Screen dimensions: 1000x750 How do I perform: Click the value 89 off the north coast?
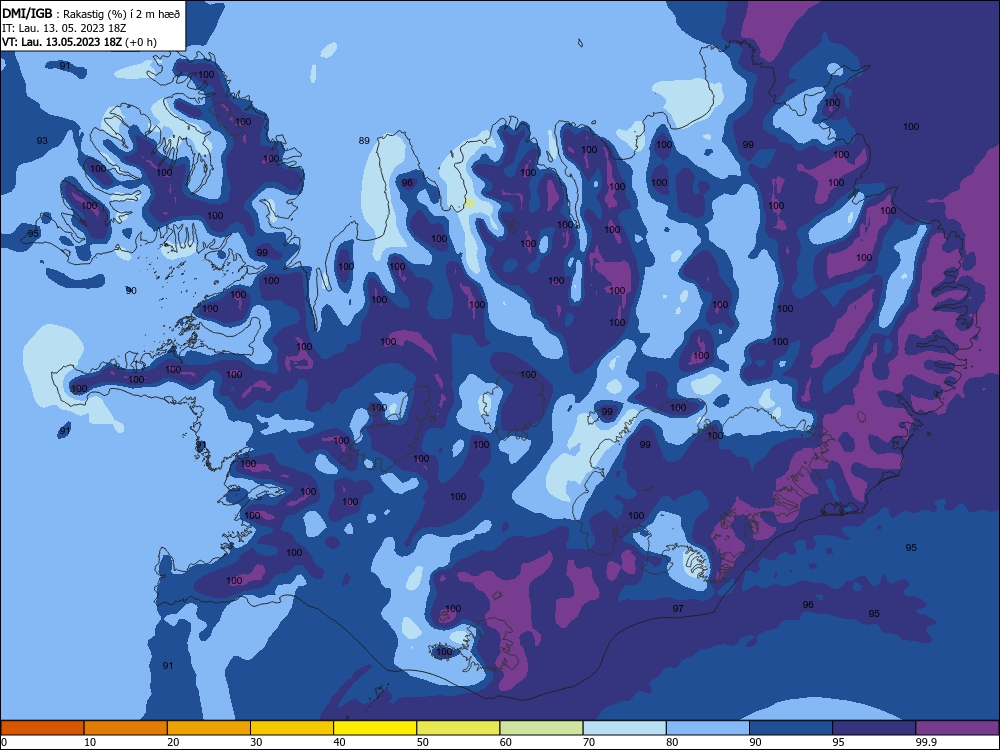point(364,140)
